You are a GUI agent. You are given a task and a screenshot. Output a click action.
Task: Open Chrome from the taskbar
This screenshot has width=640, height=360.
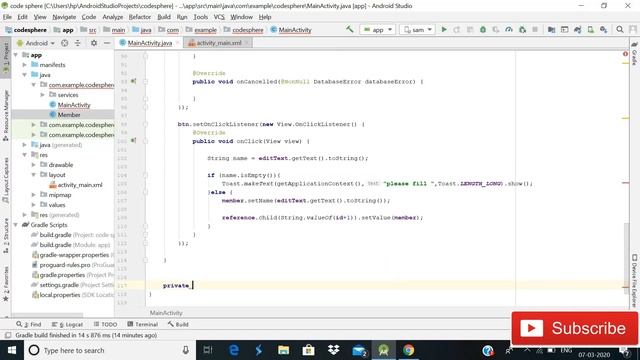tap(408, 350)
